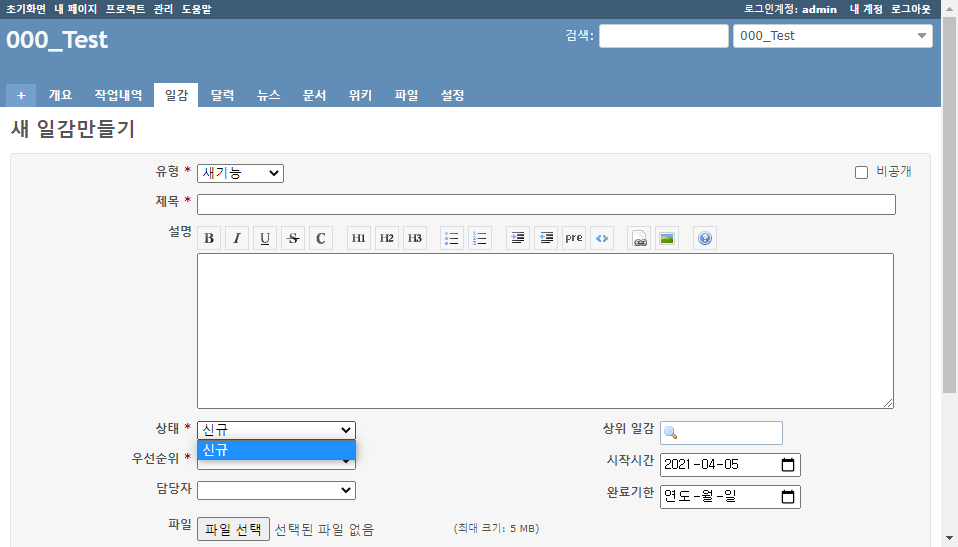The height and width of the screenshot is (547, 958).
Task: Go to 초기화면 home link
Action: 26,9
